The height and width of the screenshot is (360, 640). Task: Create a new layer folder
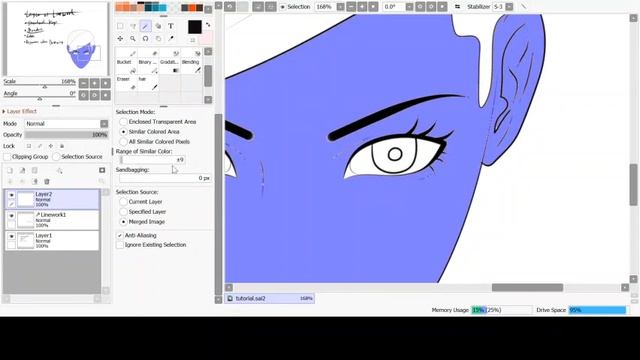[35, 170]
